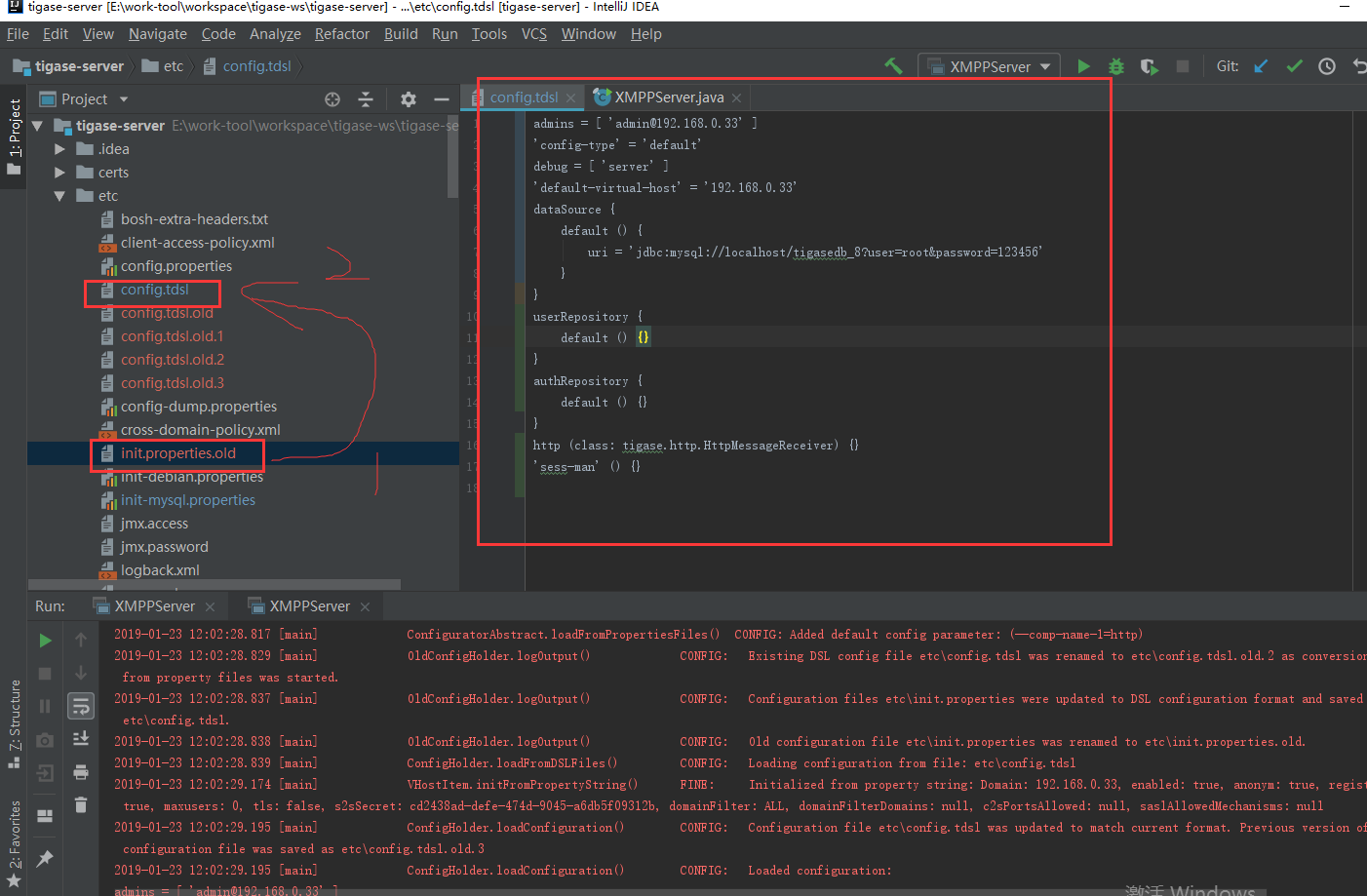
Task: Start debugging with the green bug icon
Action: [x=1116, y=66]
